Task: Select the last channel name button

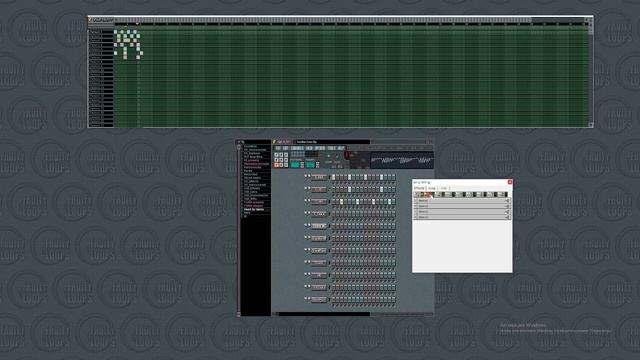Action: 319,299
